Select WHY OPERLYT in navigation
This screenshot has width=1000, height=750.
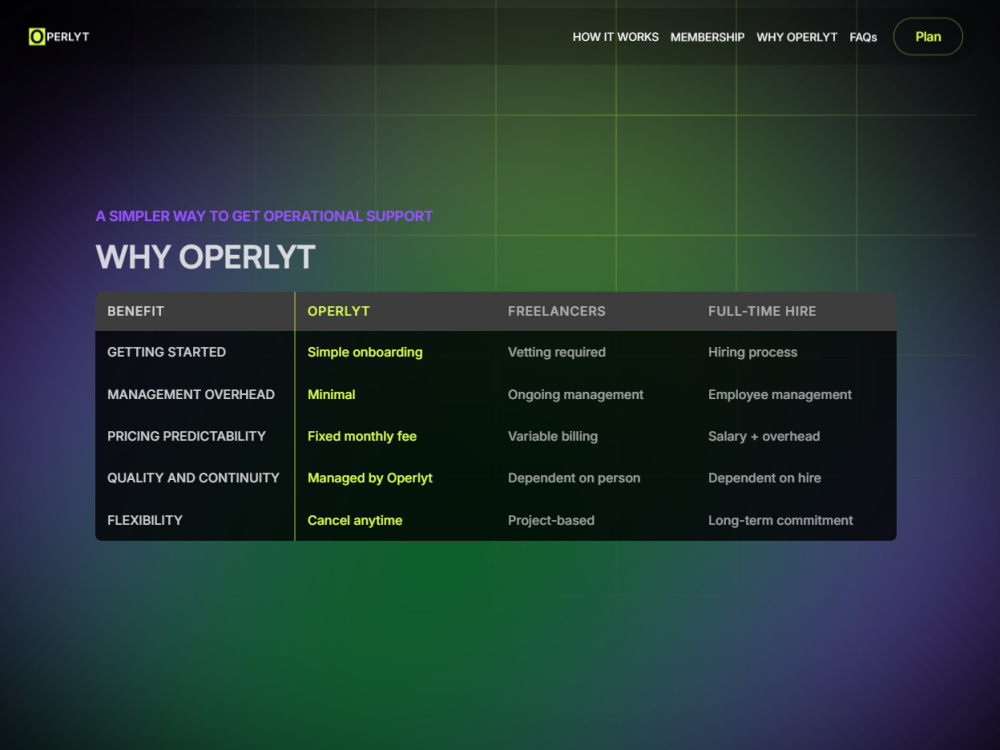point(797,37)
